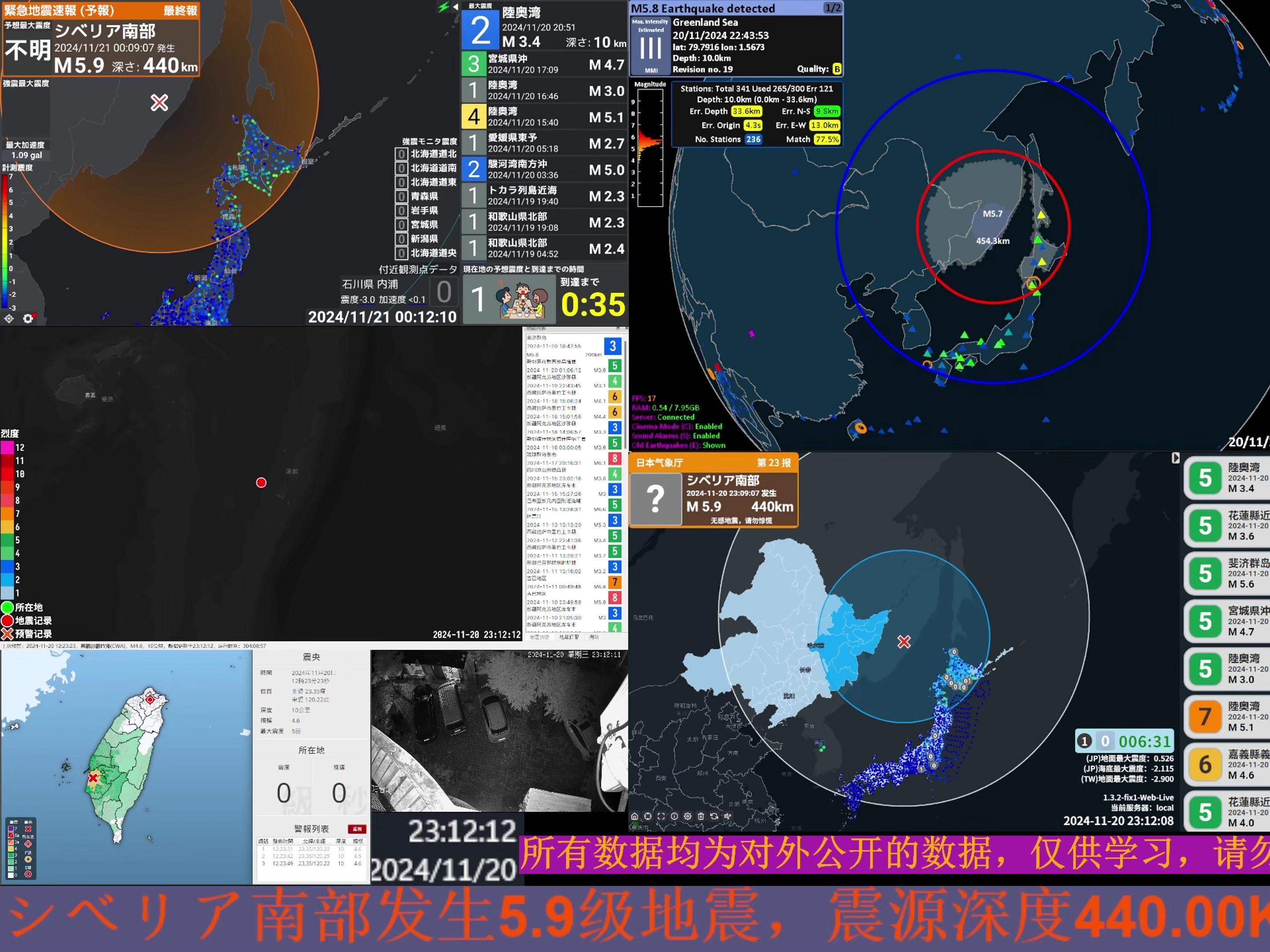The width and height of the screenshot is (1270, 952).
Task: Open the 斐済群島 M5.6 card
Action: tap(1227, 573)
